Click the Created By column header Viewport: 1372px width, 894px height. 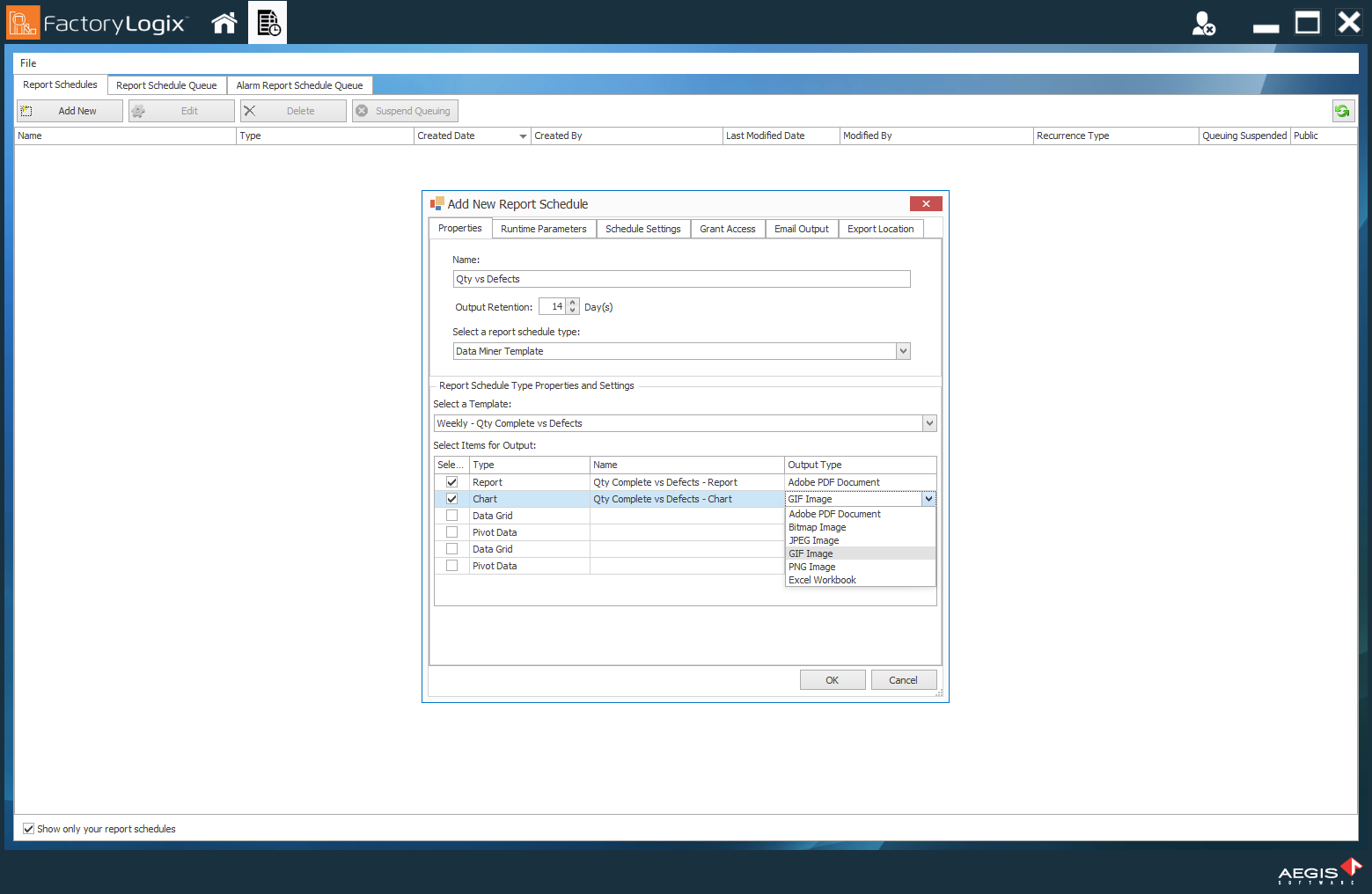pos(627,136)
